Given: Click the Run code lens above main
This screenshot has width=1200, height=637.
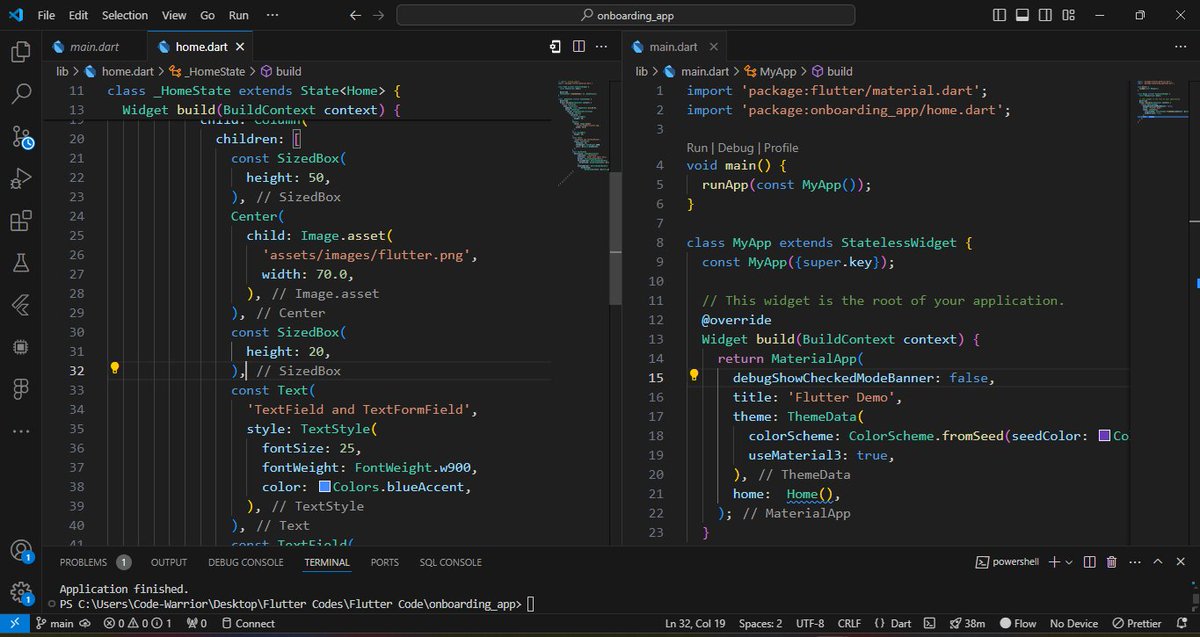Looking at the screenshot, I should click(698, 147).
